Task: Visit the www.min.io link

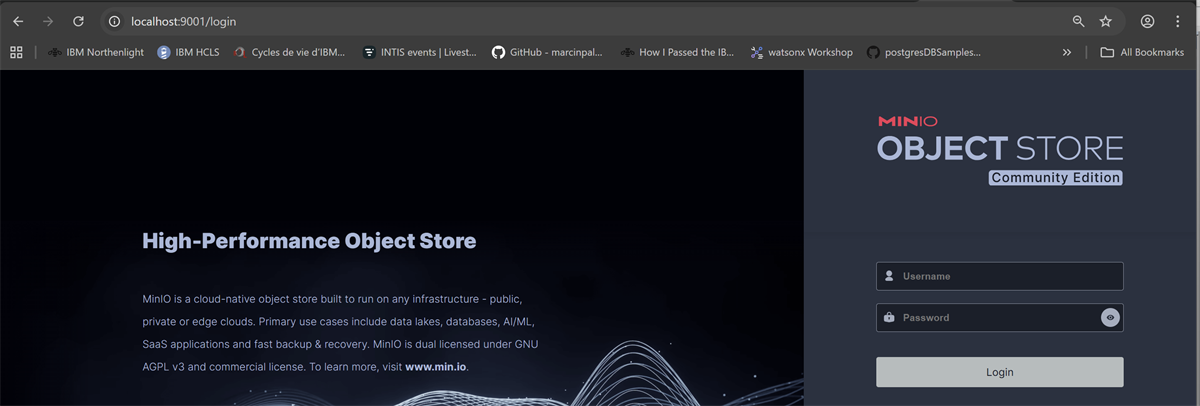Action: pos(435,367)
